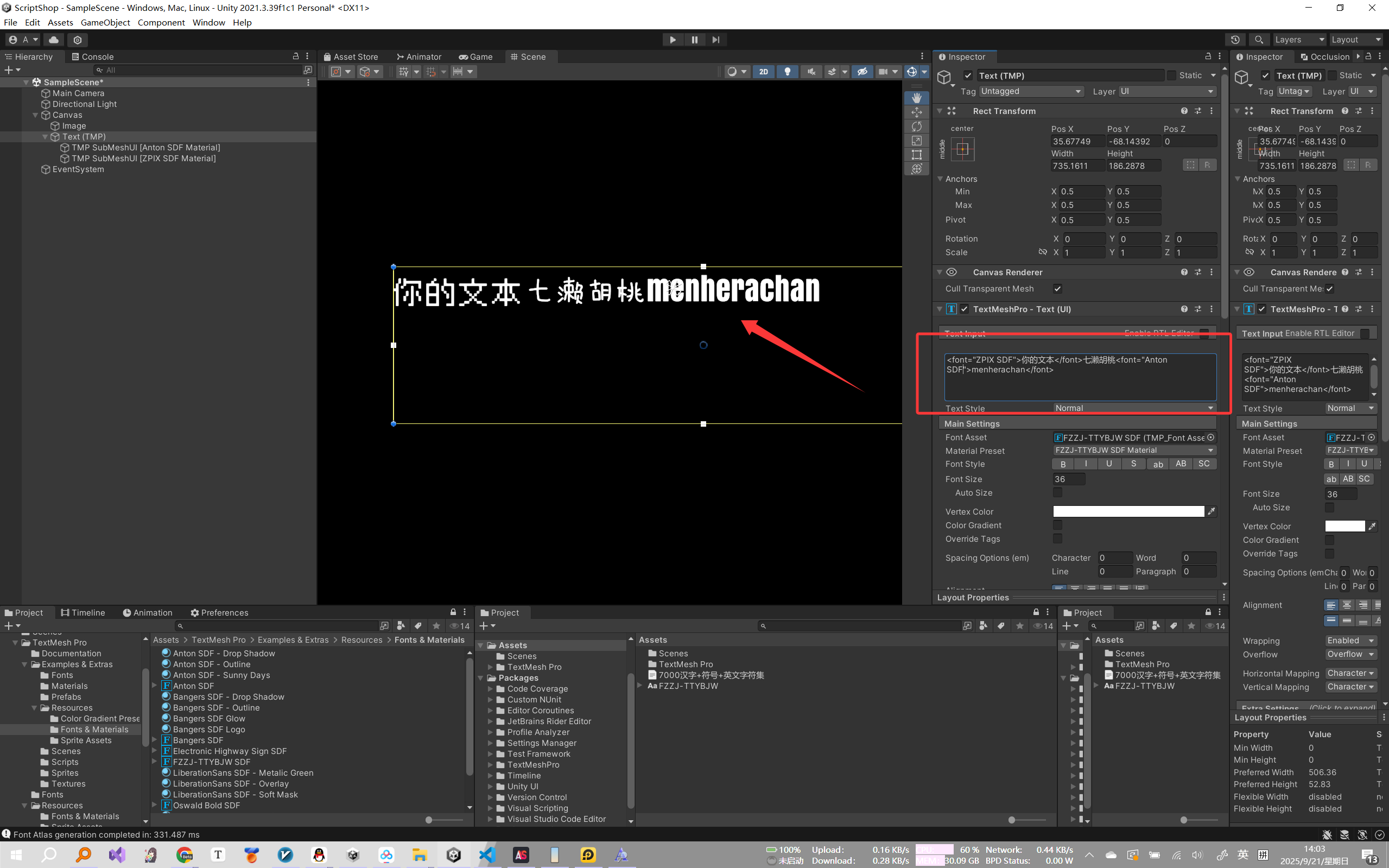Screen dimensions: 1389x868
Task: Click the Bold font style button
Action: coord(1062,464)
